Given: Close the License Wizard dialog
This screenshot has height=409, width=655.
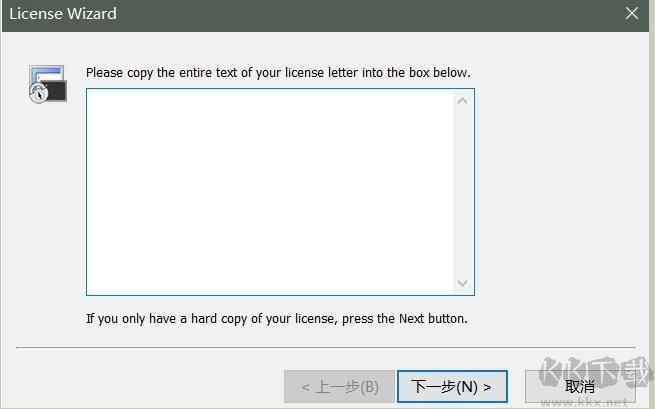Looking at the screenshot, I should click(x=632, y=14).
